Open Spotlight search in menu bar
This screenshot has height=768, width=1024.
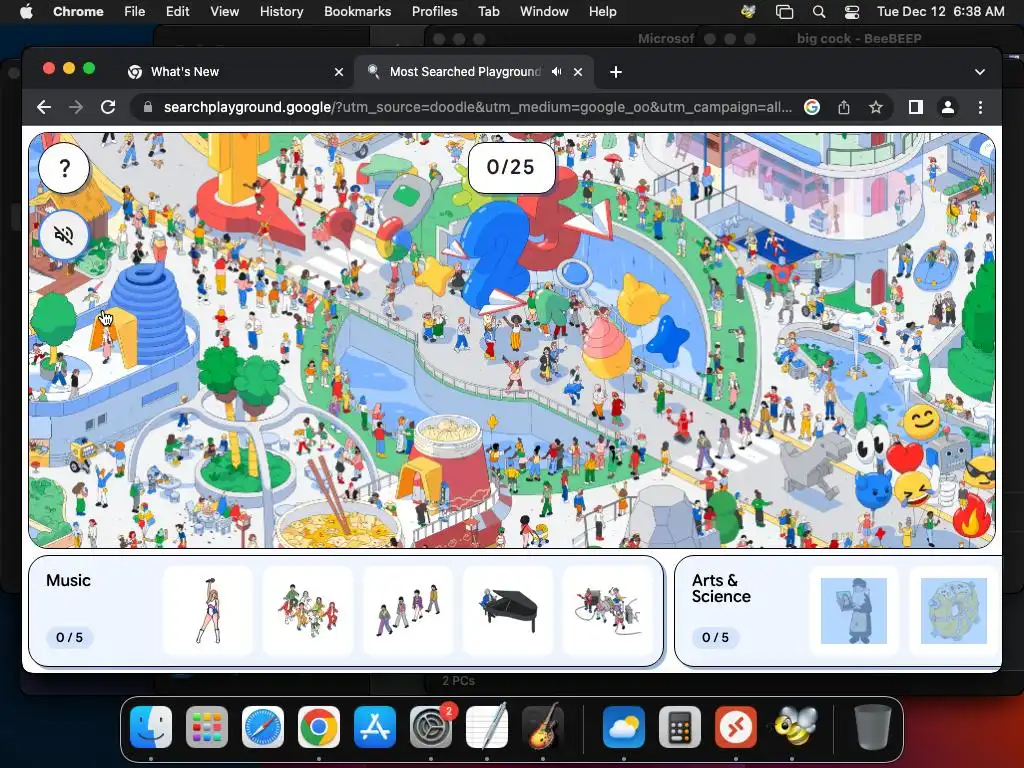tap(818, 11)
